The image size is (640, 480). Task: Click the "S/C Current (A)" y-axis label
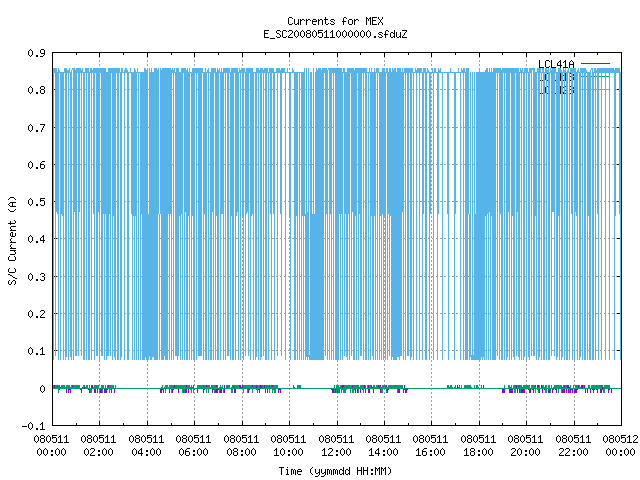click(13, 240)
